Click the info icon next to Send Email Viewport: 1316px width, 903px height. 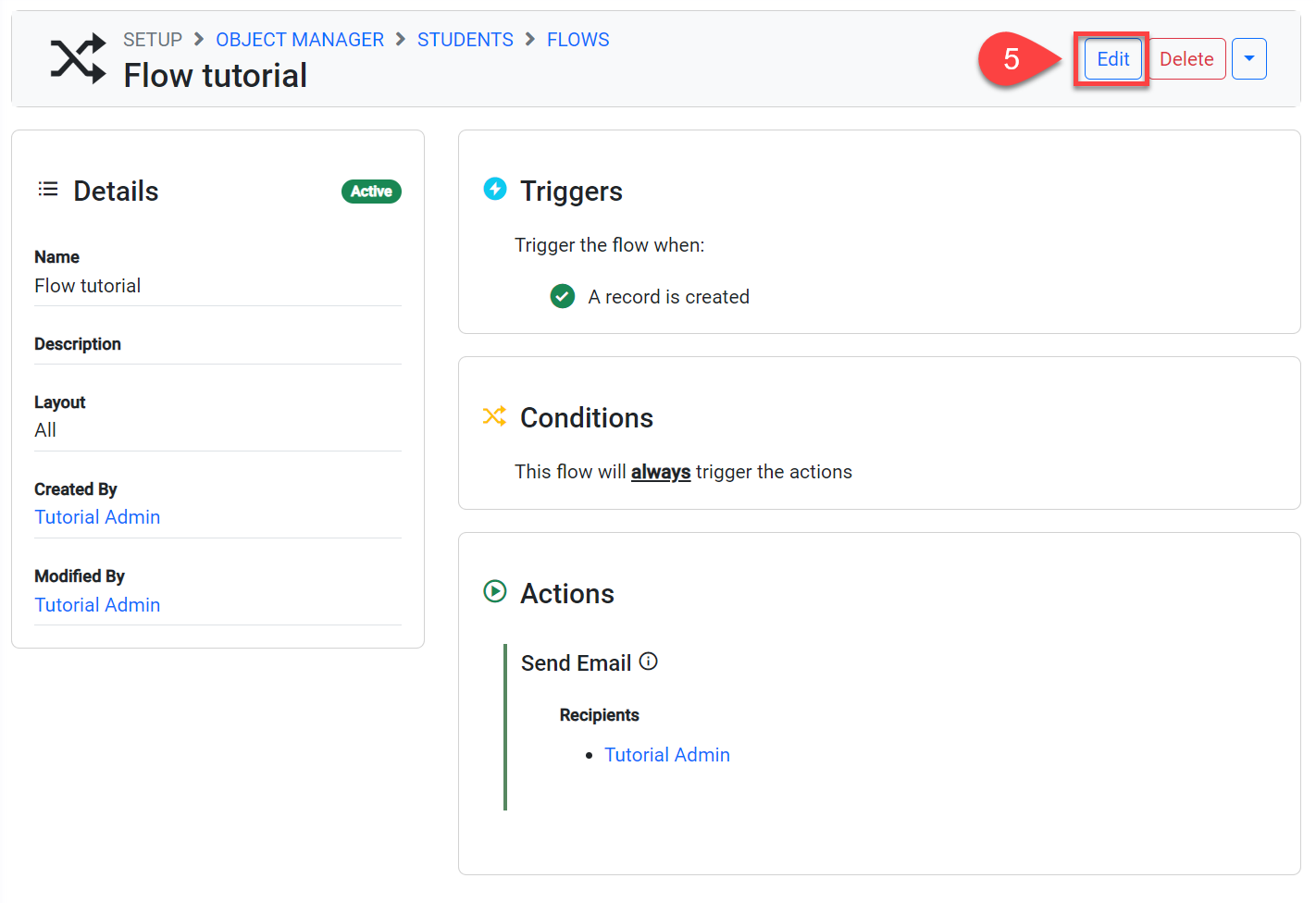click(649, 662)
